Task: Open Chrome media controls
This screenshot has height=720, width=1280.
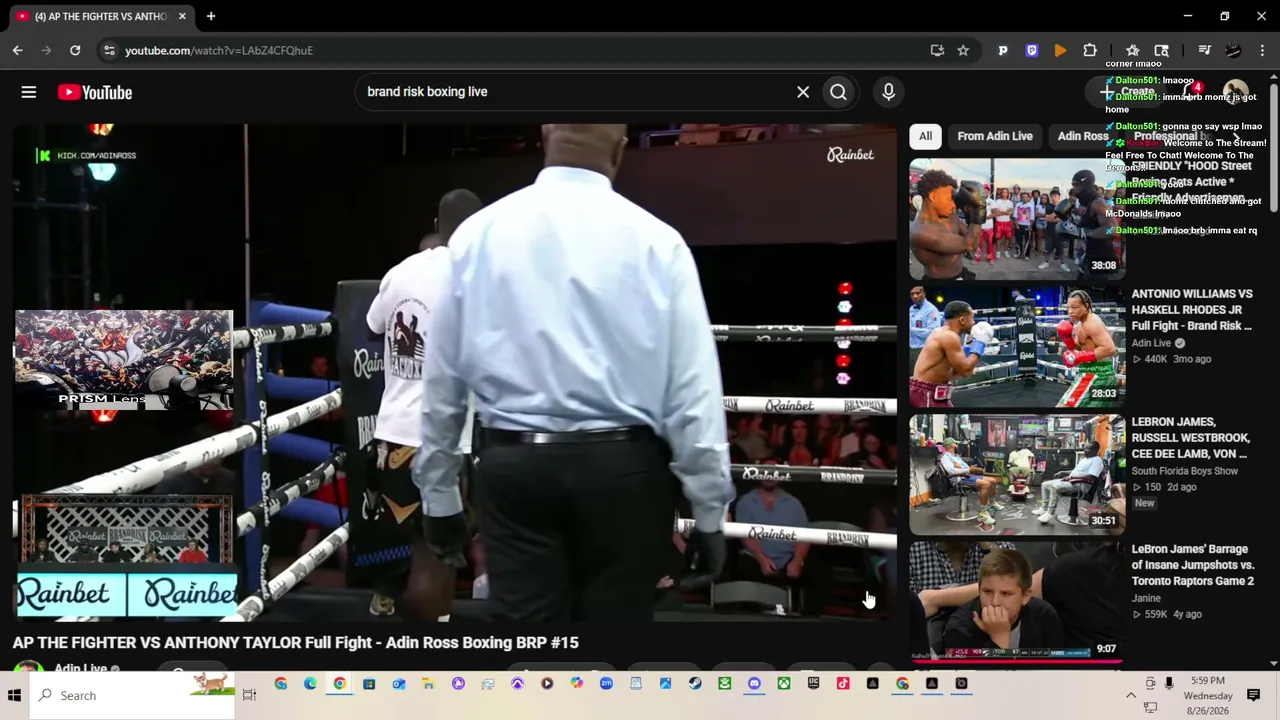Action: (x=1205, y=50)
